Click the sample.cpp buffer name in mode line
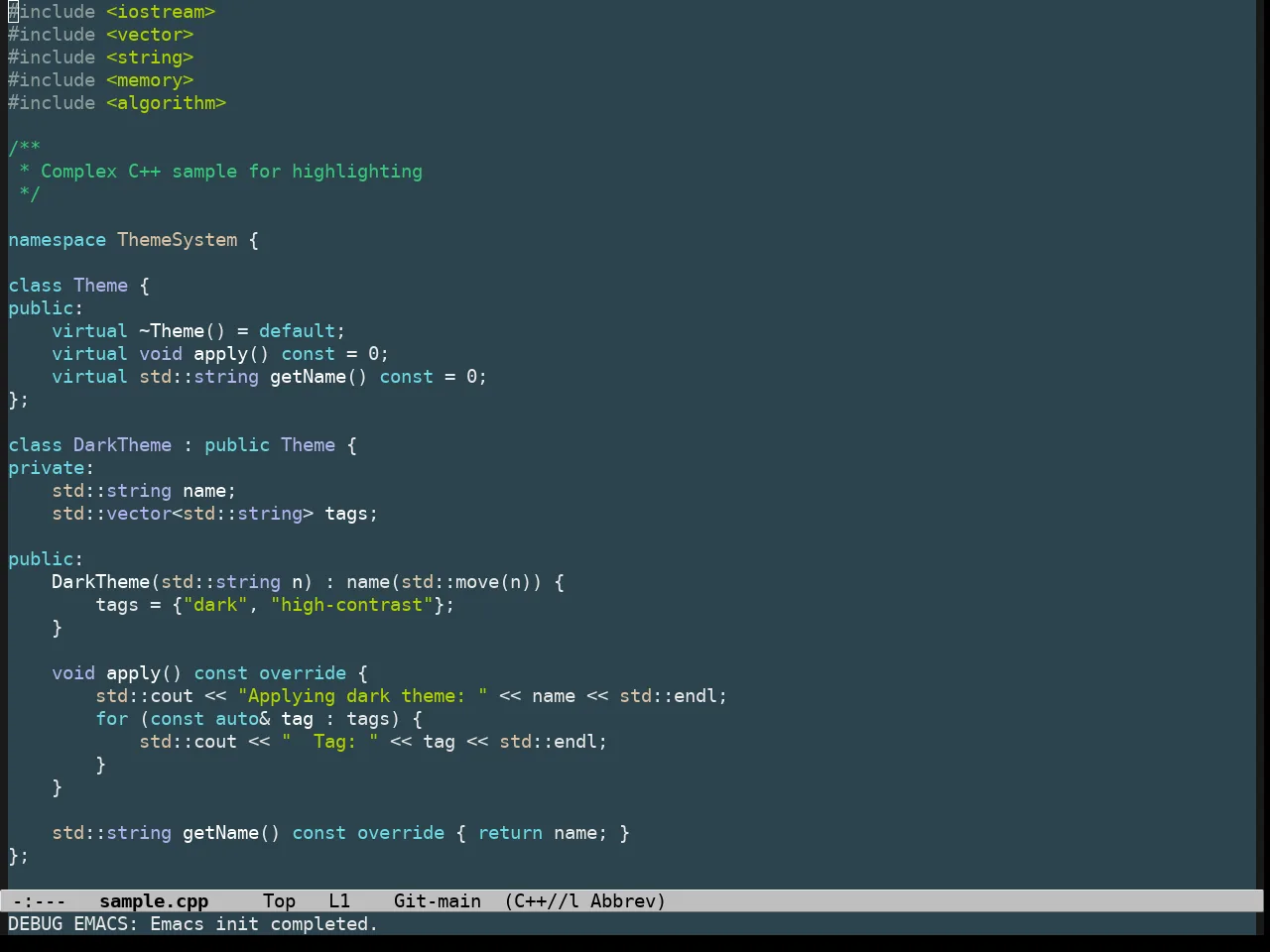 (154, 901)
